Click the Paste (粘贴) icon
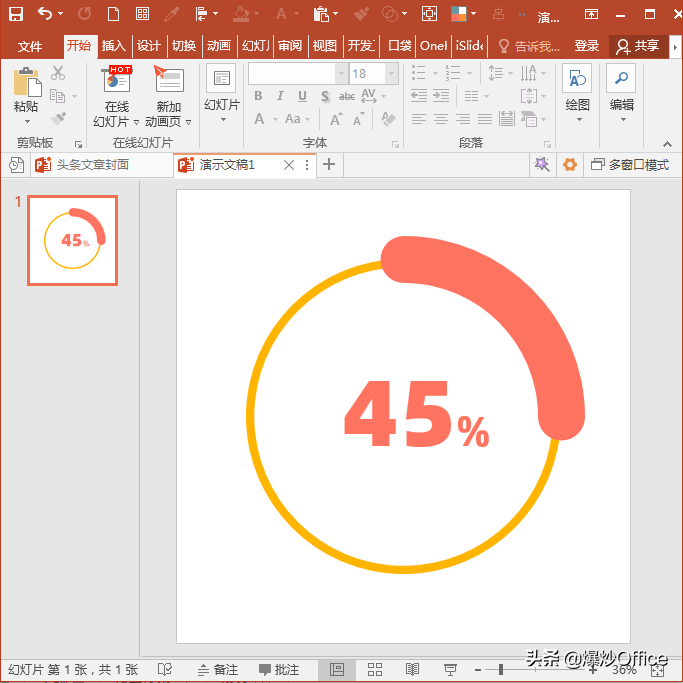The height and width of the screenshot is (683, 683). [26, 82]
